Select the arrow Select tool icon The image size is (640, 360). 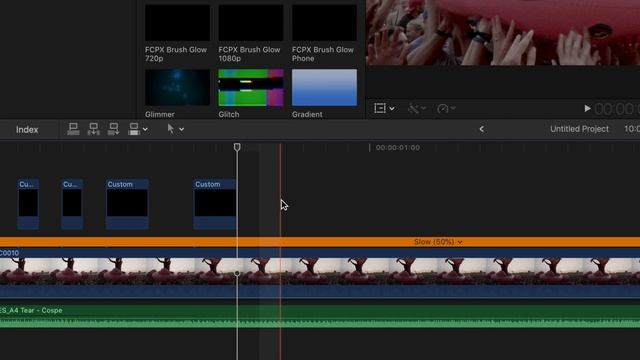tap(171, 129)
